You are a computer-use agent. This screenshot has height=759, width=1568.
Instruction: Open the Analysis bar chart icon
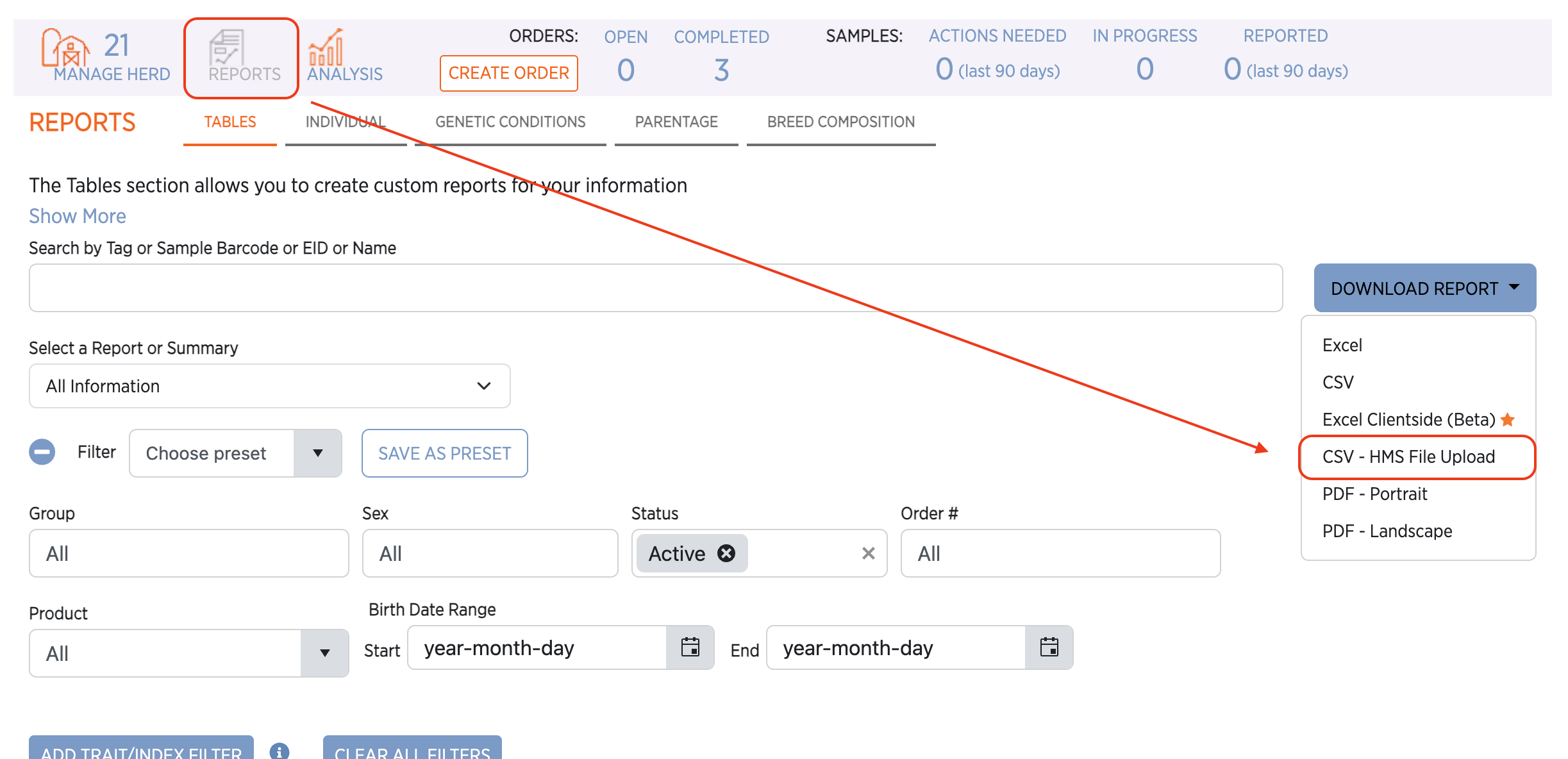tap(326, 47)
